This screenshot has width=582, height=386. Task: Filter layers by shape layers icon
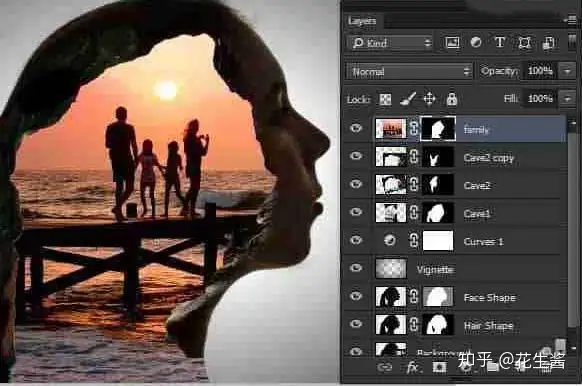pos(524,43)
